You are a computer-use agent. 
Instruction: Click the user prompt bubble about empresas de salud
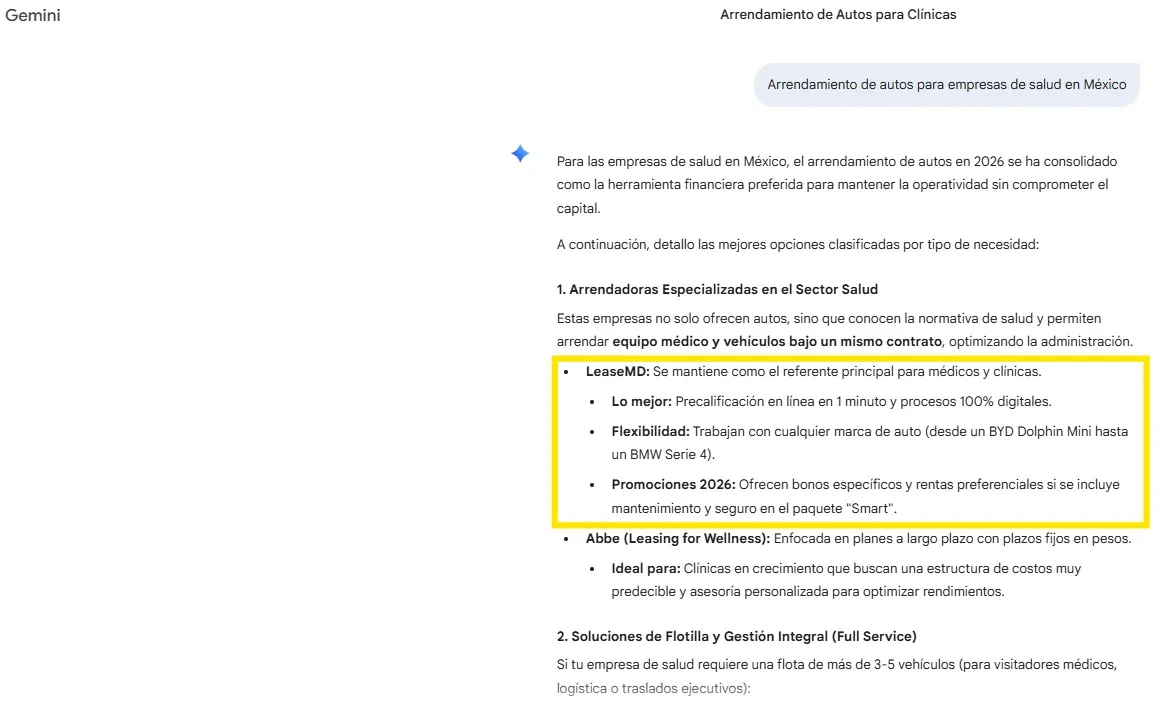coord(946,84)
